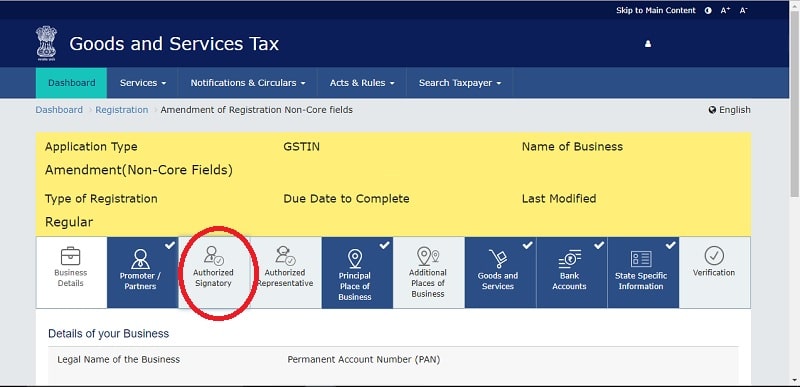The height and width of the screenshot is (387, 800).
Task: Change language from English
Action: pyautogui.click(x=730, y=110)
